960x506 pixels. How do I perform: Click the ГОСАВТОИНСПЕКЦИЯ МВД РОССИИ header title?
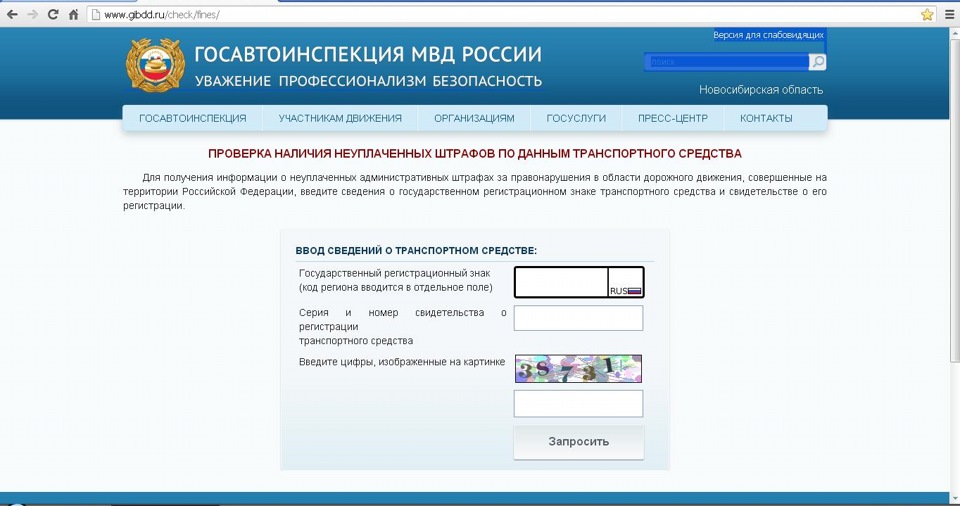point(368,55)
